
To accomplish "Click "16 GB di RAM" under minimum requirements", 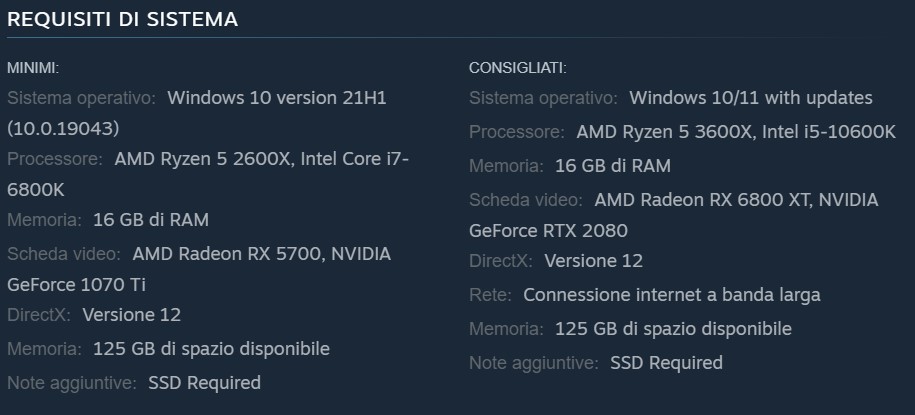I will tap(150, 219).
